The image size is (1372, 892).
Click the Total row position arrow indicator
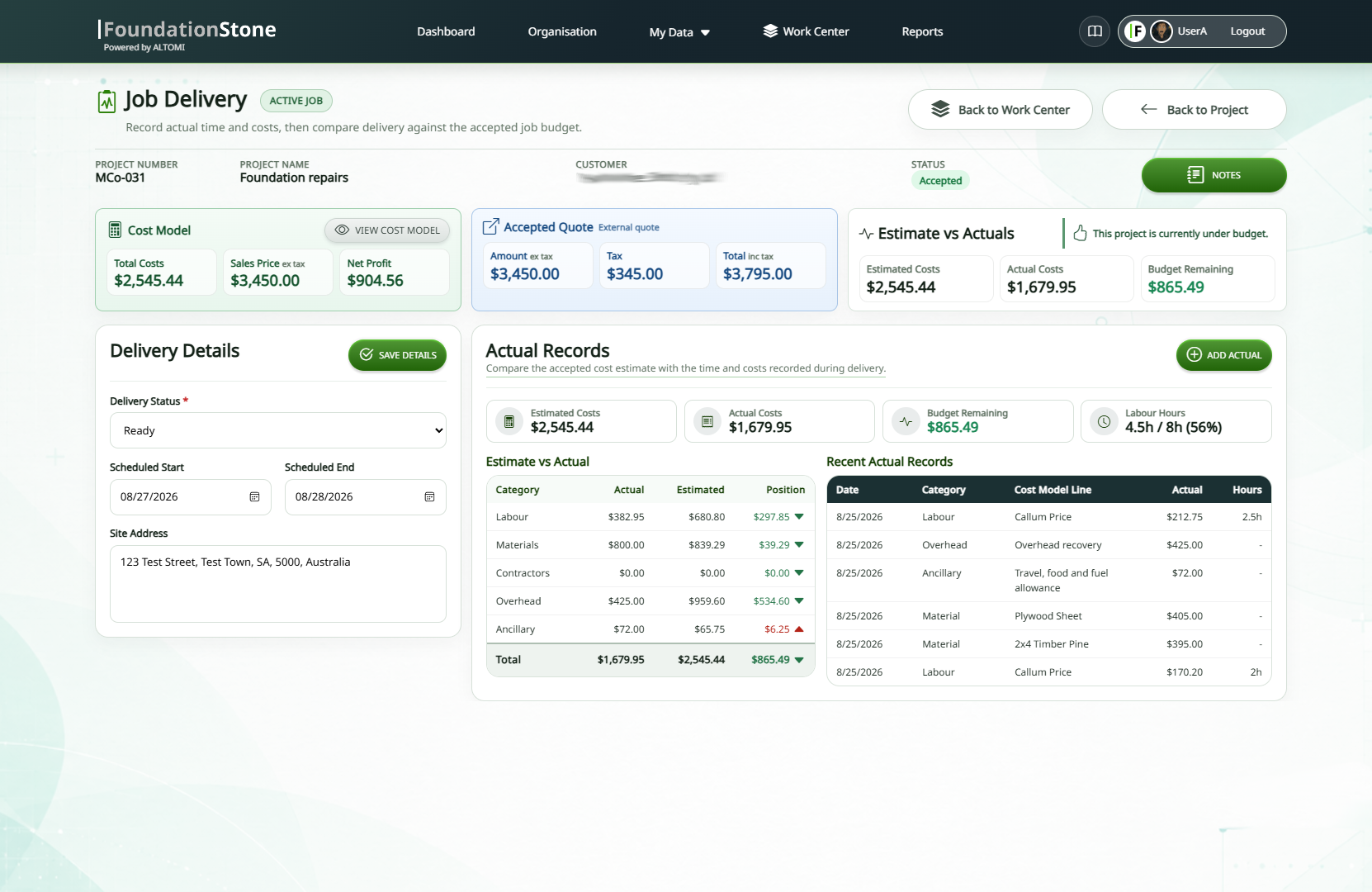tap(799, 659)
